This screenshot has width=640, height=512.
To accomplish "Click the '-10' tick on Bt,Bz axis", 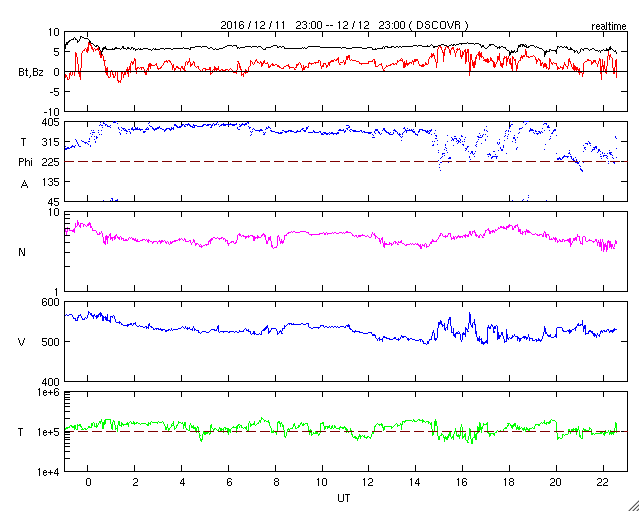I will point(52,112).
